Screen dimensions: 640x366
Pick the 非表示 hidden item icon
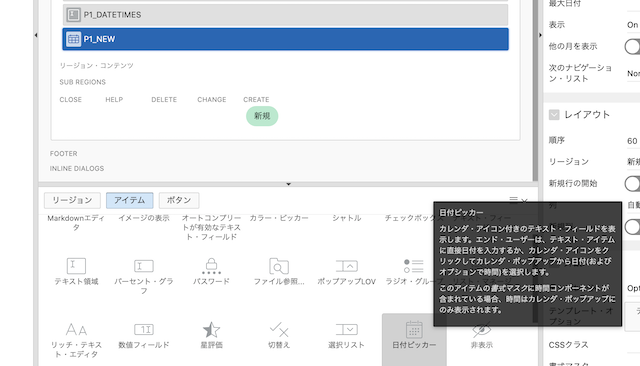tap(482, 329)
